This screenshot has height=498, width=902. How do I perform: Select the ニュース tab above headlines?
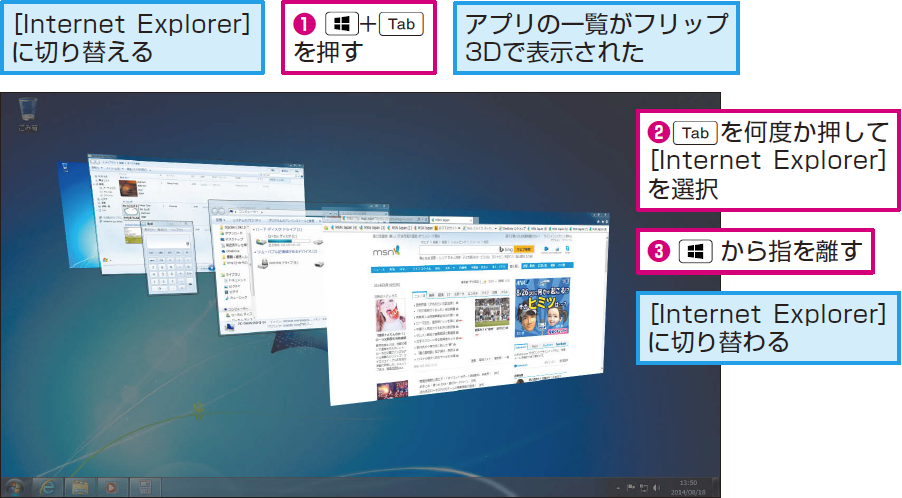click(x=420, y=294)
